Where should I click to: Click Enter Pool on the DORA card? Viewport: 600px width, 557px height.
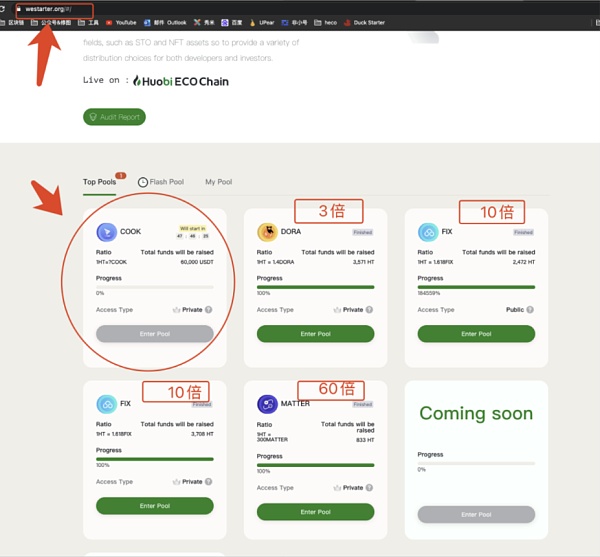(x=315, y=334)
